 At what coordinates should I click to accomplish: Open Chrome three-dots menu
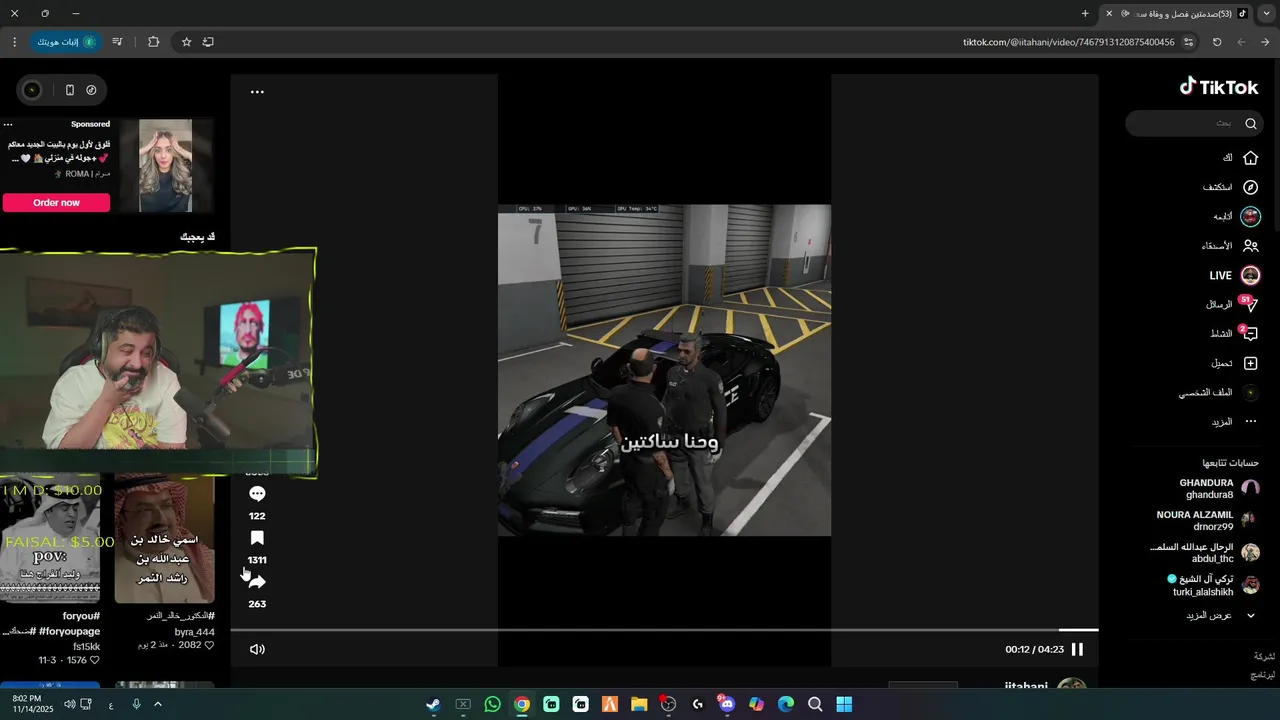click(x=14, y=42)
